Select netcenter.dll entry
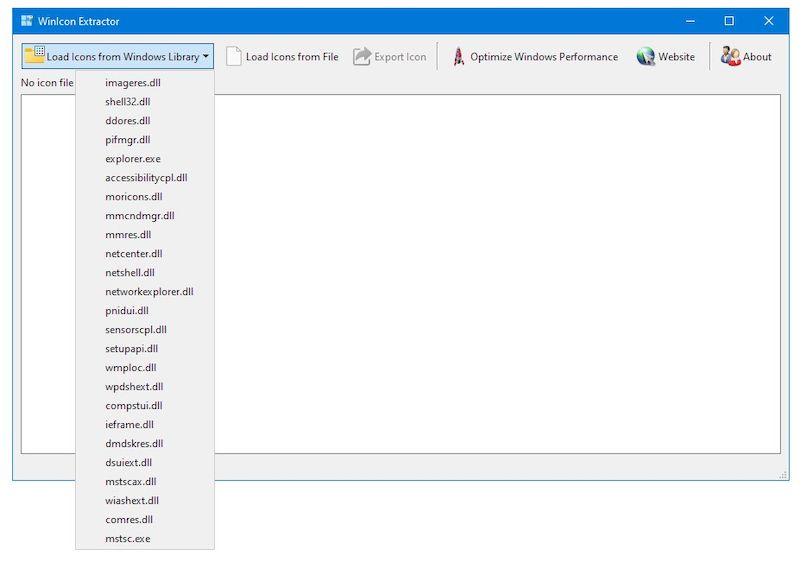Viewport: 800px width, 562px height. coord(145,253)
